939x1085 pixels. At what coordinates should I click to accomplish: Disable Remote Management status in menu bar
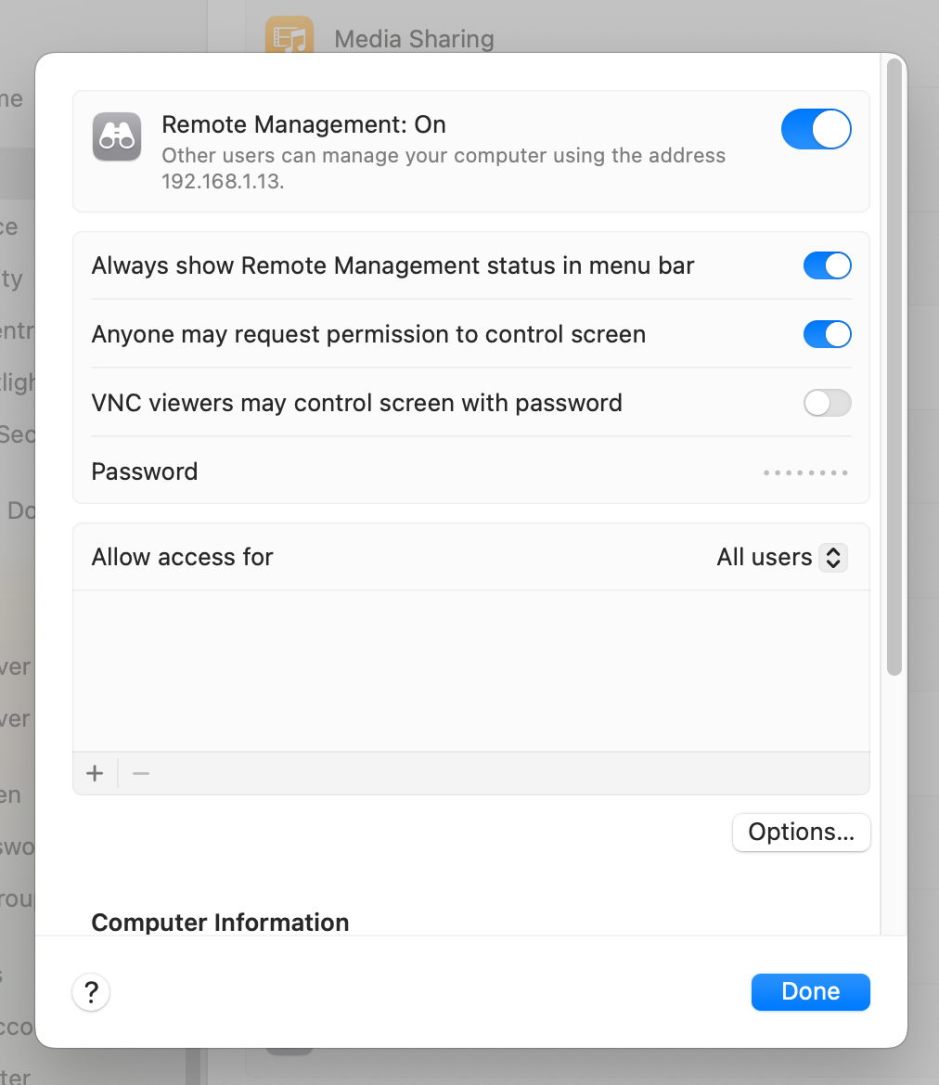[x=827, y=265]
